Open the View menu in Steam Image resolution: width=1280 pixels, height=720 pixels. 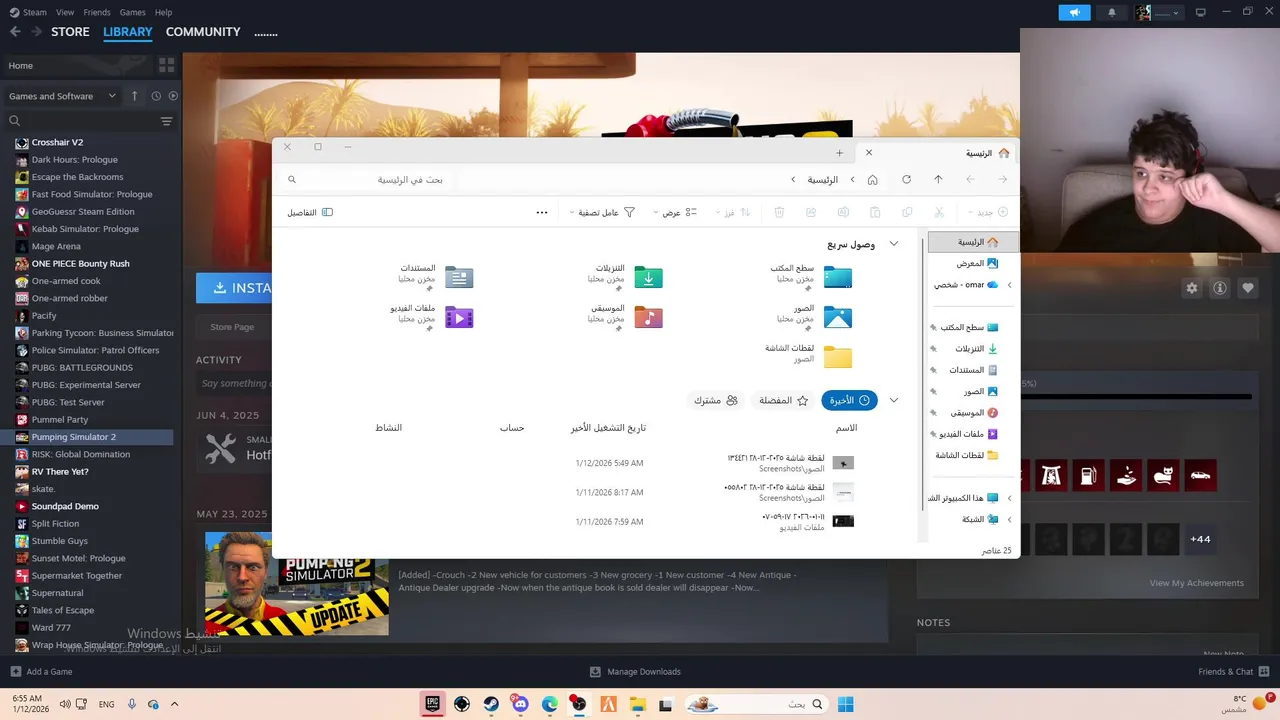[65, 12]
